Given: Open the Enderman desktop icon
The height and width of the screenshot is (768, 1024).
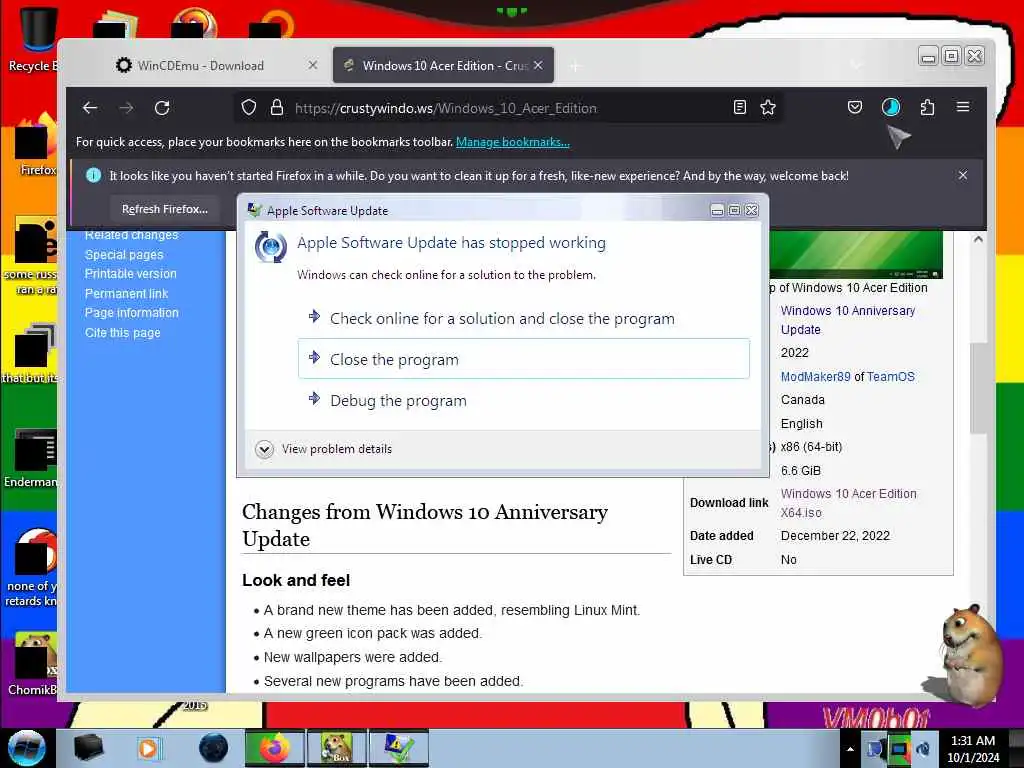Looking at the screenshot, I should coord(31,458).
